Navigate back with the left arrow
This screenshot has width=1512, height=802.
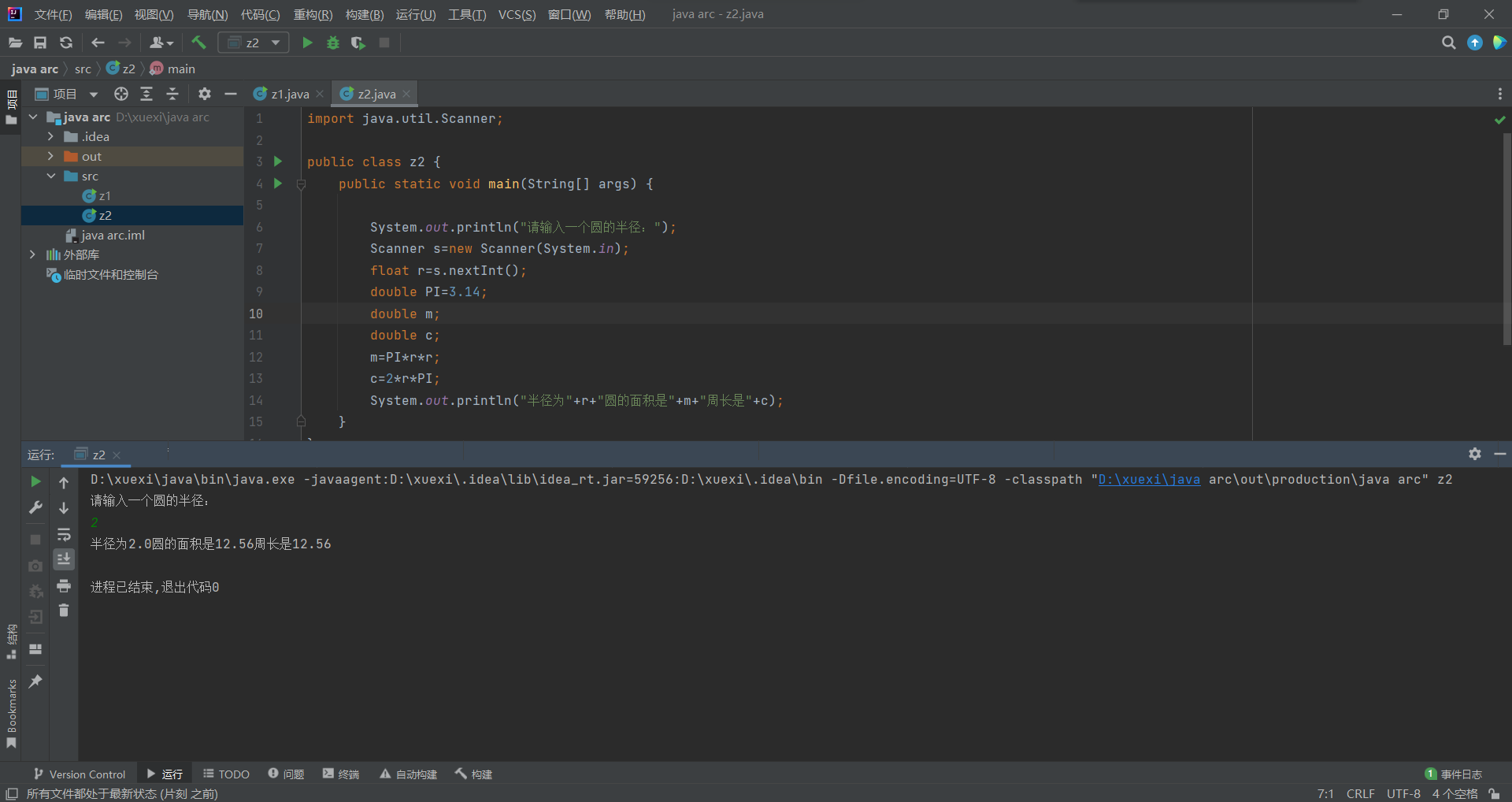point(98,43)
